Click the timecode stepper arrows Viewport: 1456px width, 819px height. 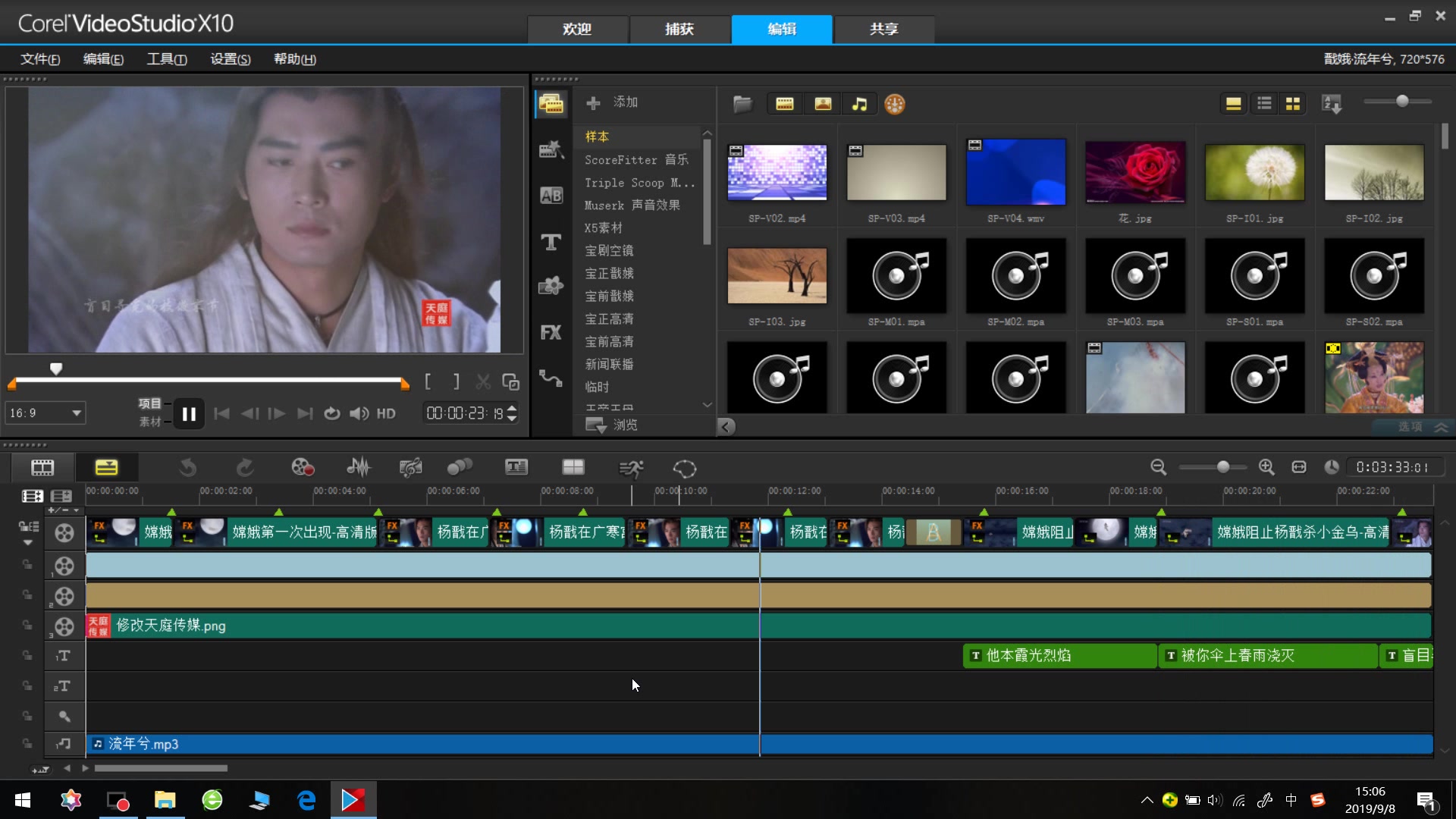pos(512,413)
